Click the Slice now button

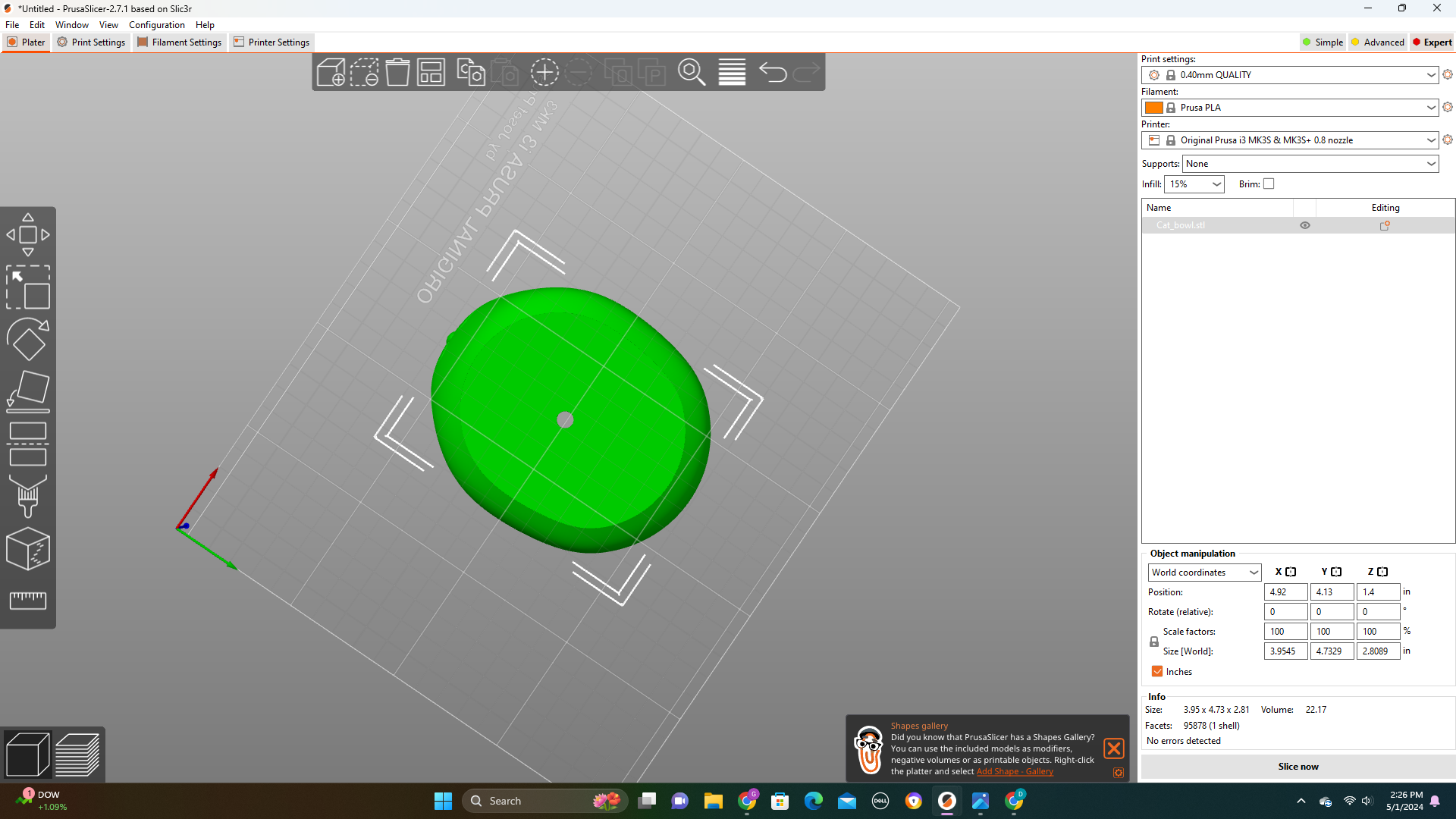(1298, 767)
